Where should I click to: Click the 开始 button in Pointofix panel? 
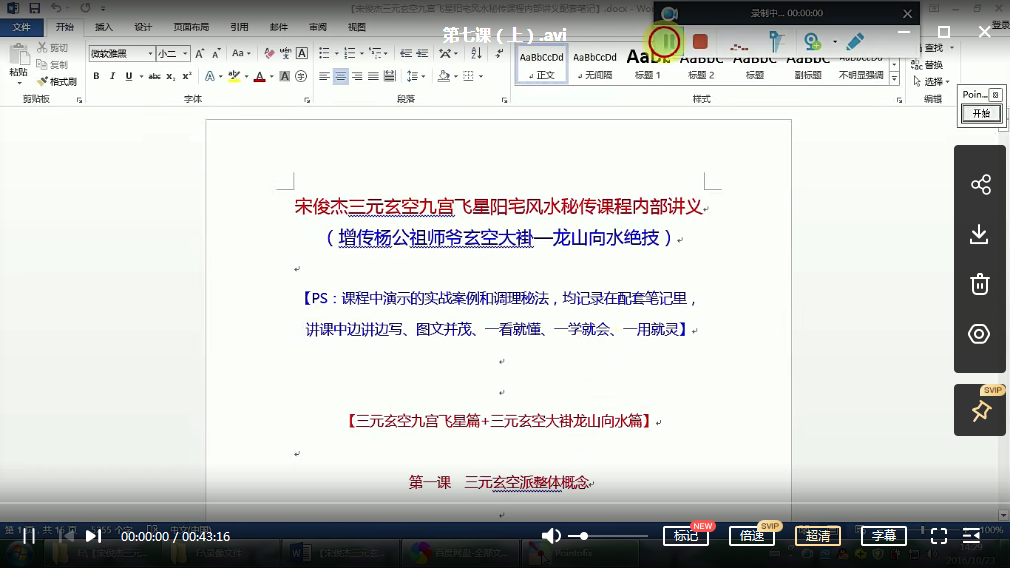coord(980,114)
